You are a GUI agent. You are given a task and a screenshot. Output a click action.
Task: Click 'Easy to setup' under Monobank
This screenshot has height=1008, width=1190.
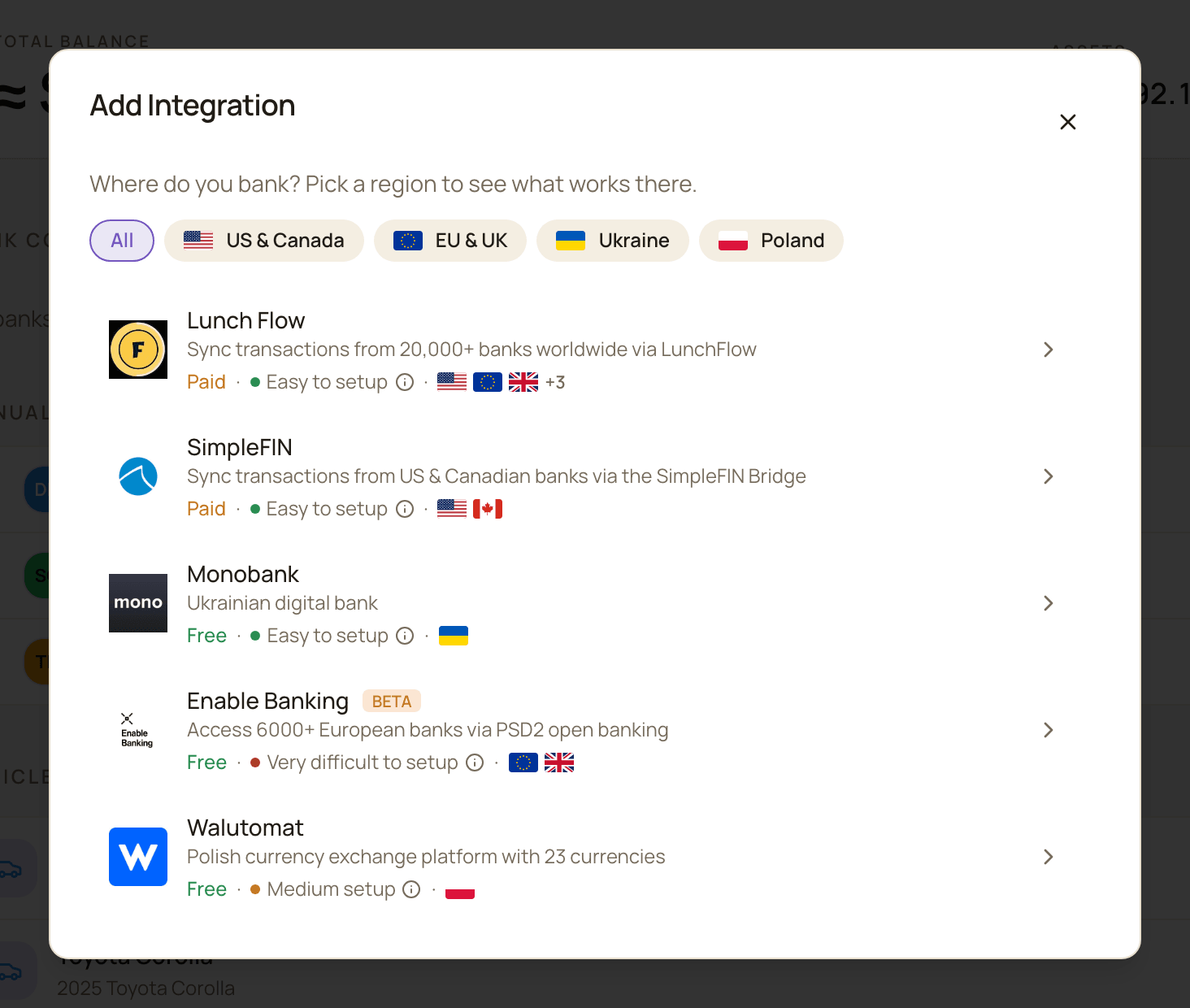(328, 636)
